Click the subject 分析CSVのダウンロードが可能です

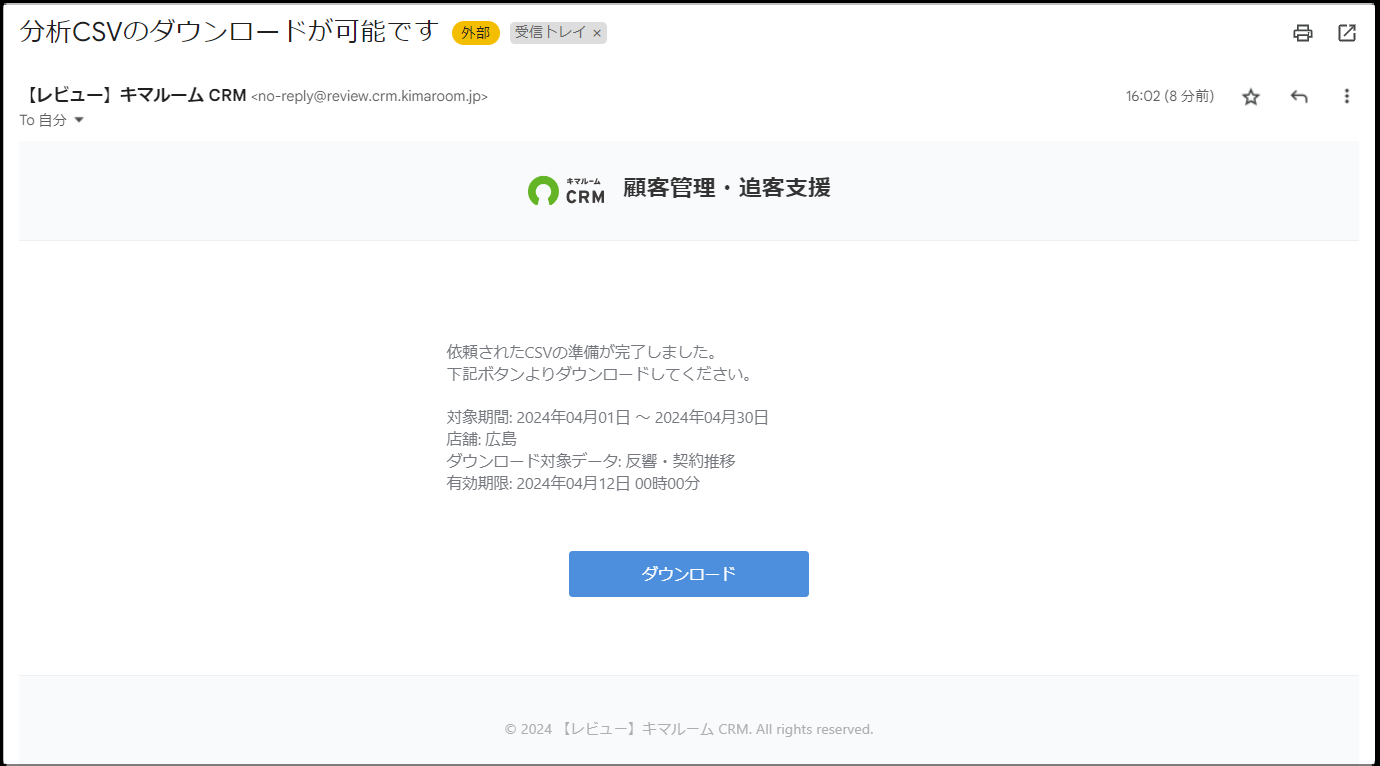[x=229, y=32]
